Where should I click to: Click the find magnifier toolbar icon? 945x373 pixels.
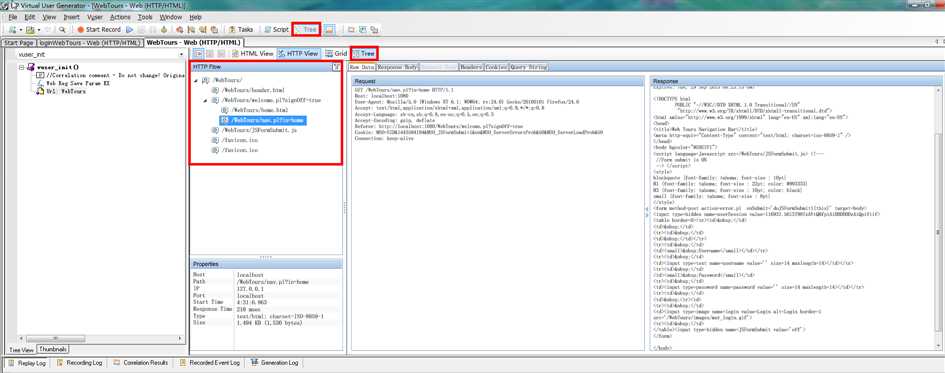click(x=63, y=29)
